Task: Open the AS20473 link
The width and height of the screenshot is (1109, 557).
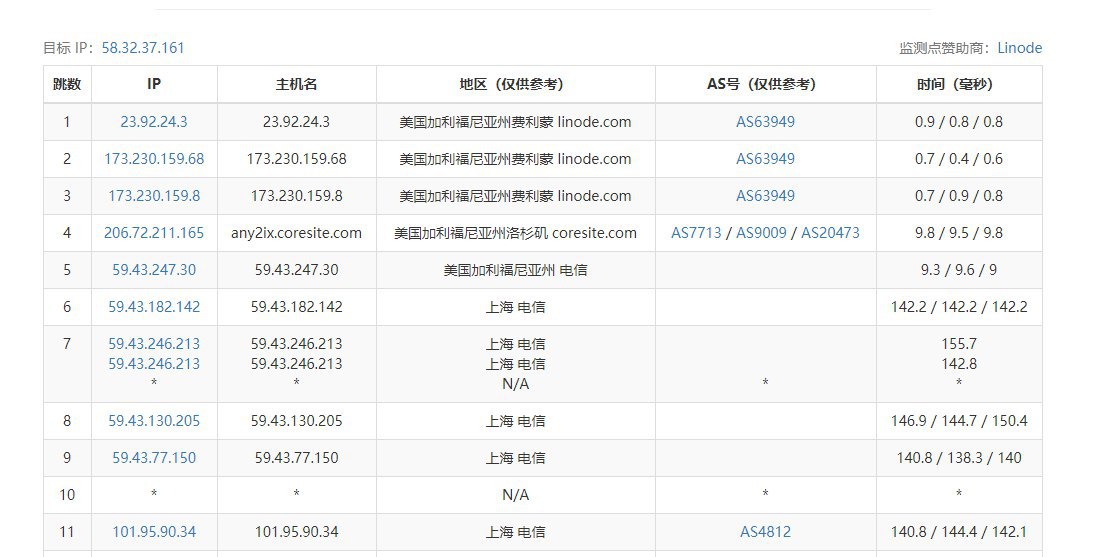Action: [x=830, y=233]
